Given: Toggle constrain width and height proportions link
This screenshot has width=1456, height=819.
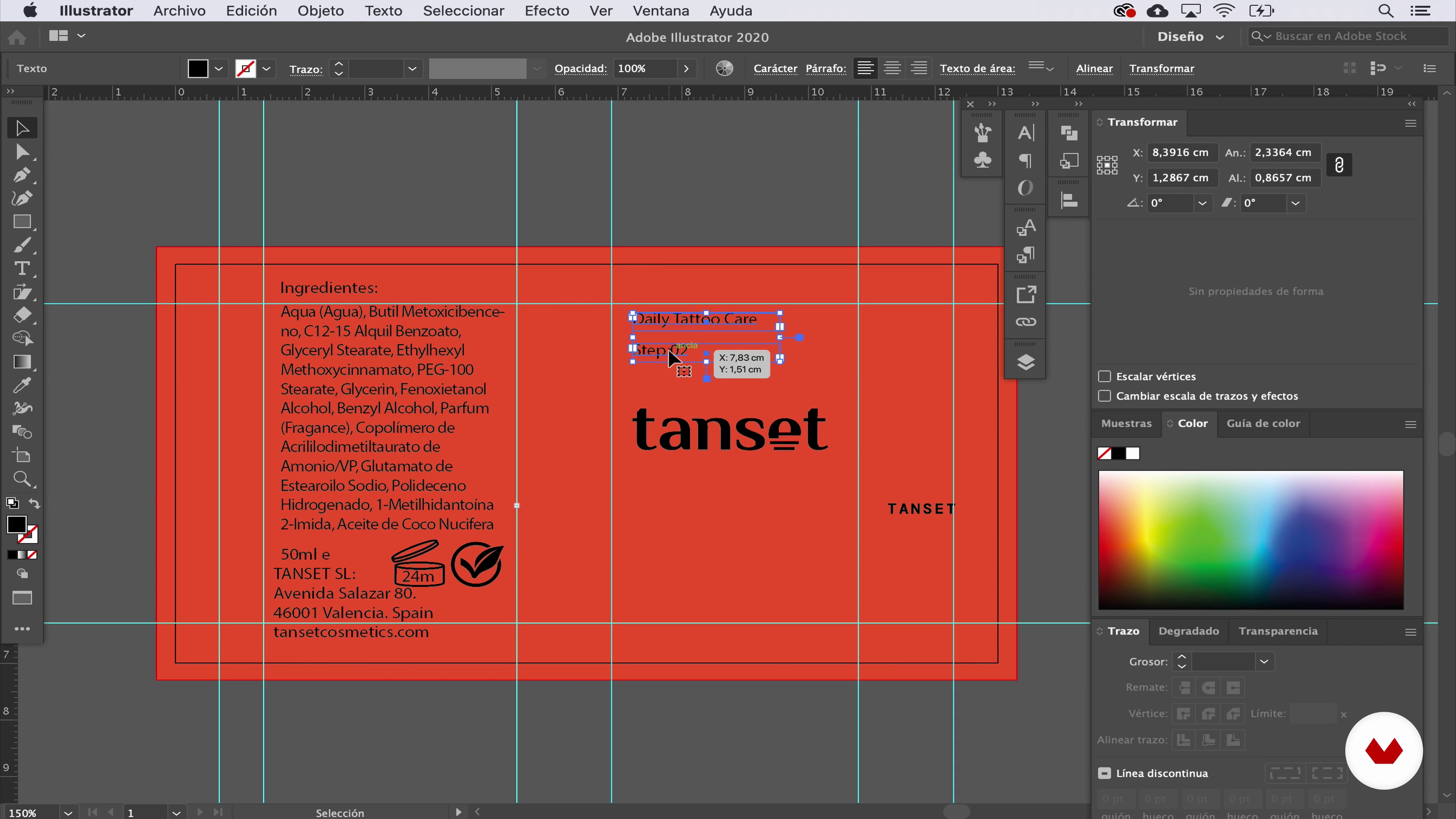Looking at the screenshot, I should tap(1339, 165).
